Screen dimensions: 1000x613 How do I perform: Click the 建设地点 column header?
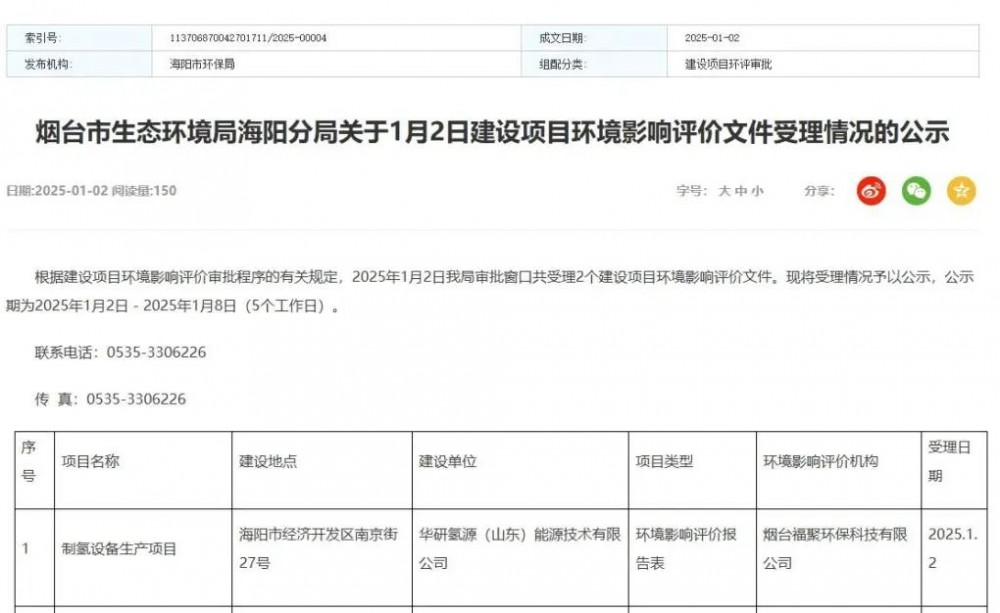coord(267,461)
